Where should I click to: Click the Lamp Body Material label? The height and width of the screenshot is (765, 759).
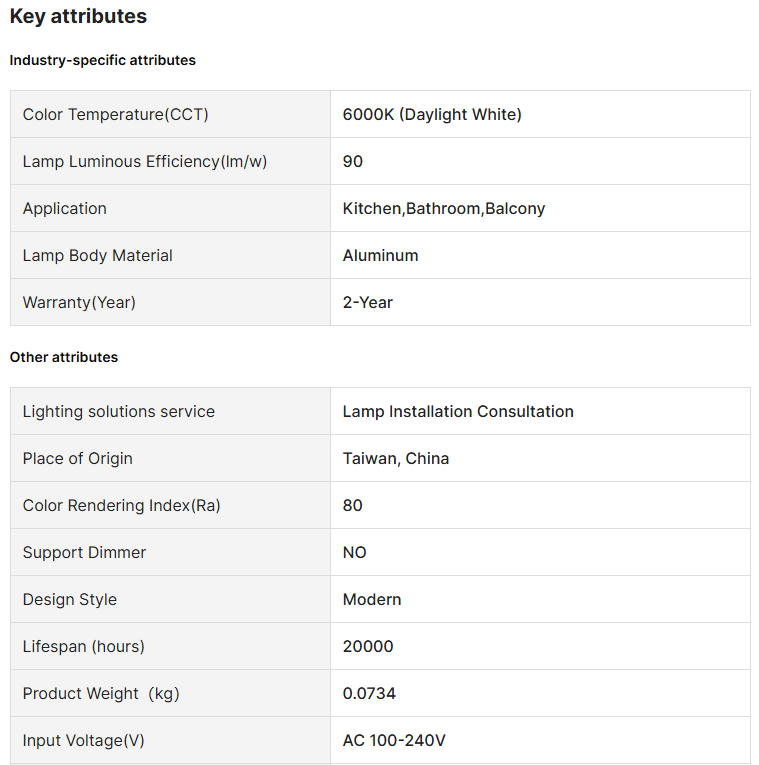[98, 255]
